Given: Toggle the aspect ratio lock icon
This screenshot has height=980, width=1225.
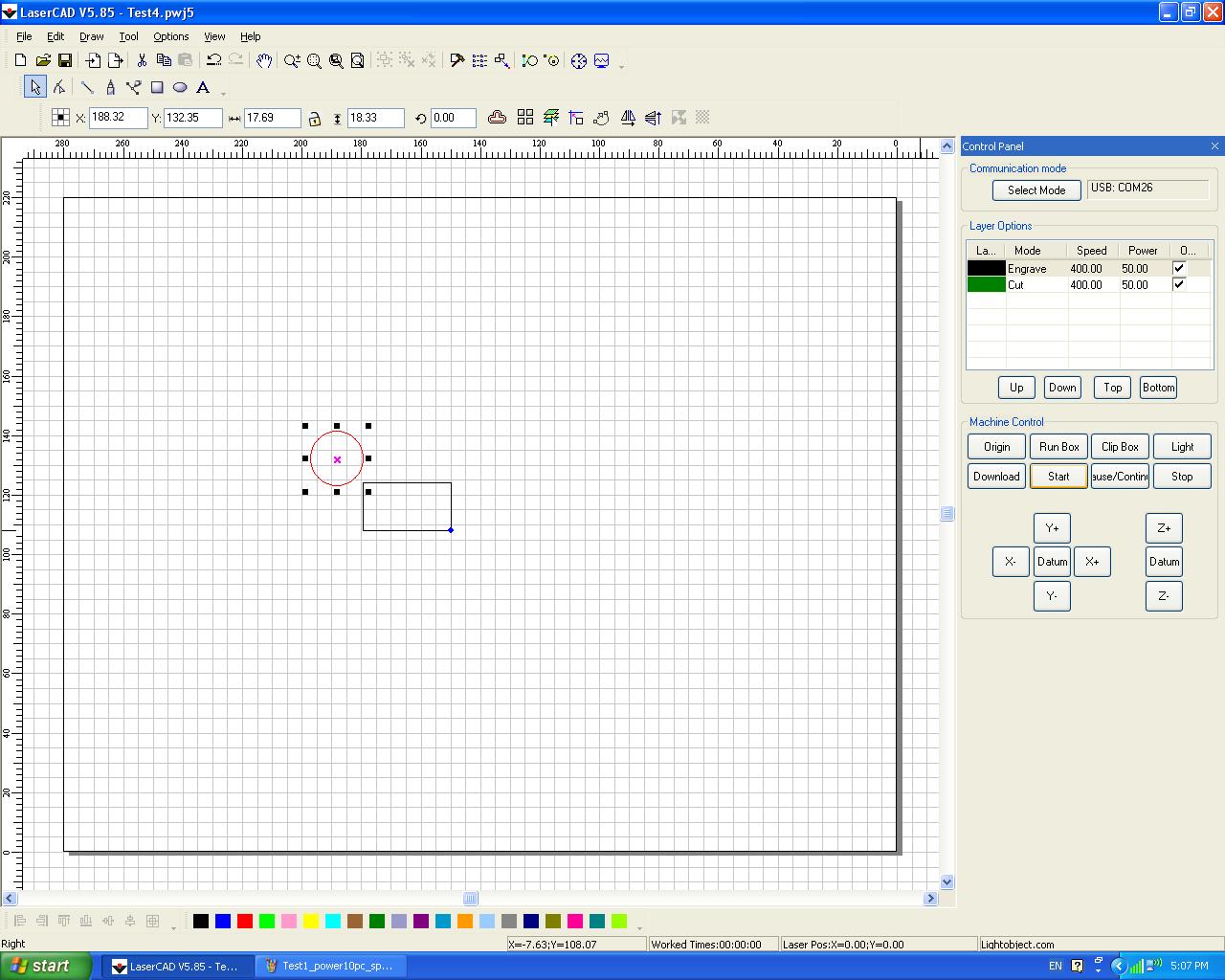Looking at the screenshot, I should point(314,118).
